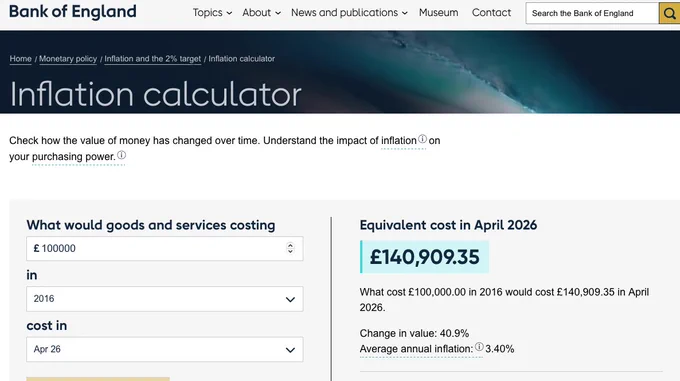Click the Search the Bank of England box
The width and height of the screenshot is (680, 381).
pyautogui.click(x=592, y=13)
